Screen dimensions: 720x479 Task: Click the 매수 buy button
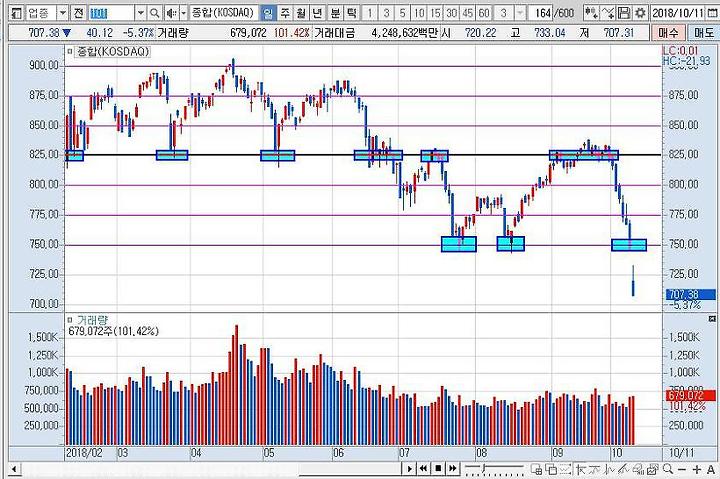(x=668, y=33)
